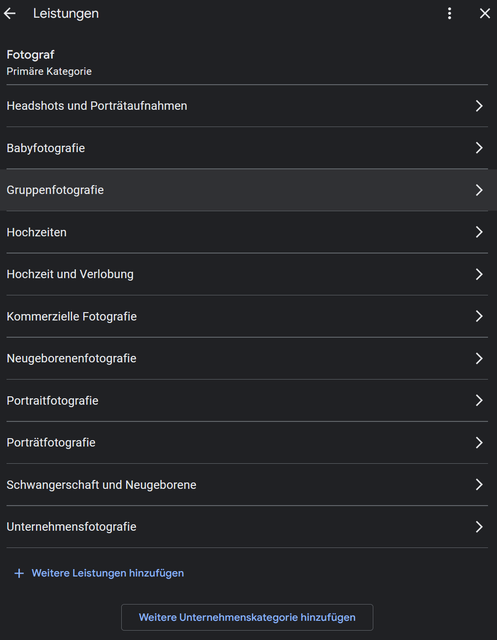Click Weitere Unternehmenskategorie hinzufügen button
This screenshot has width=497, height=640.
click(247, 618)
